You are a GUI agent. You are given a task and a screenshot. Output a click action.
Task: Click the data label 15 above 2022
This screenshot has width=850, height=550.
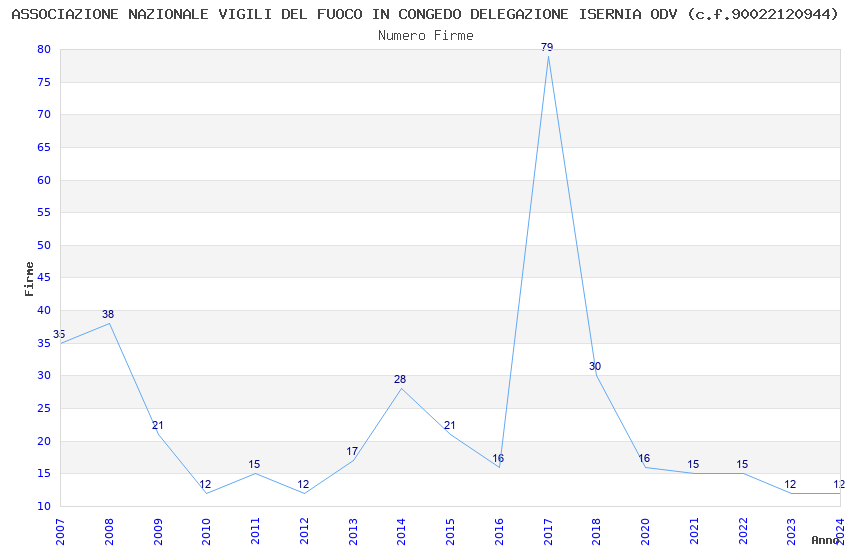tap(742, 464)
